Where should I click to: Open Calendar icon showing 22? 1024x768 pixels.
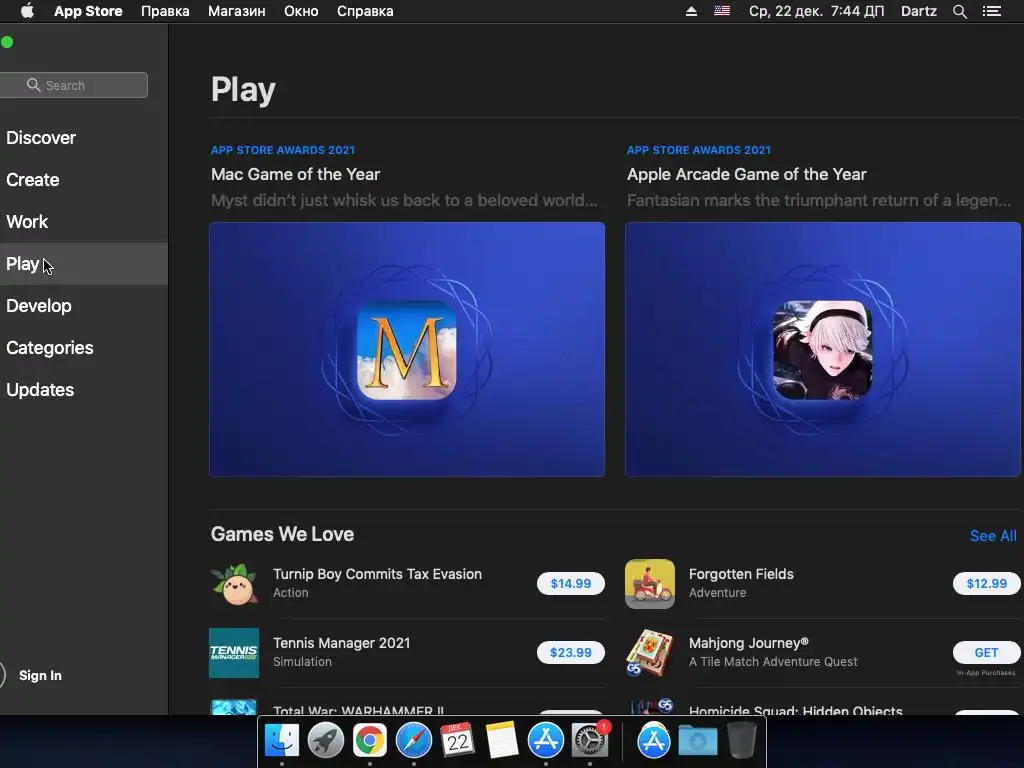coord(457,740)
